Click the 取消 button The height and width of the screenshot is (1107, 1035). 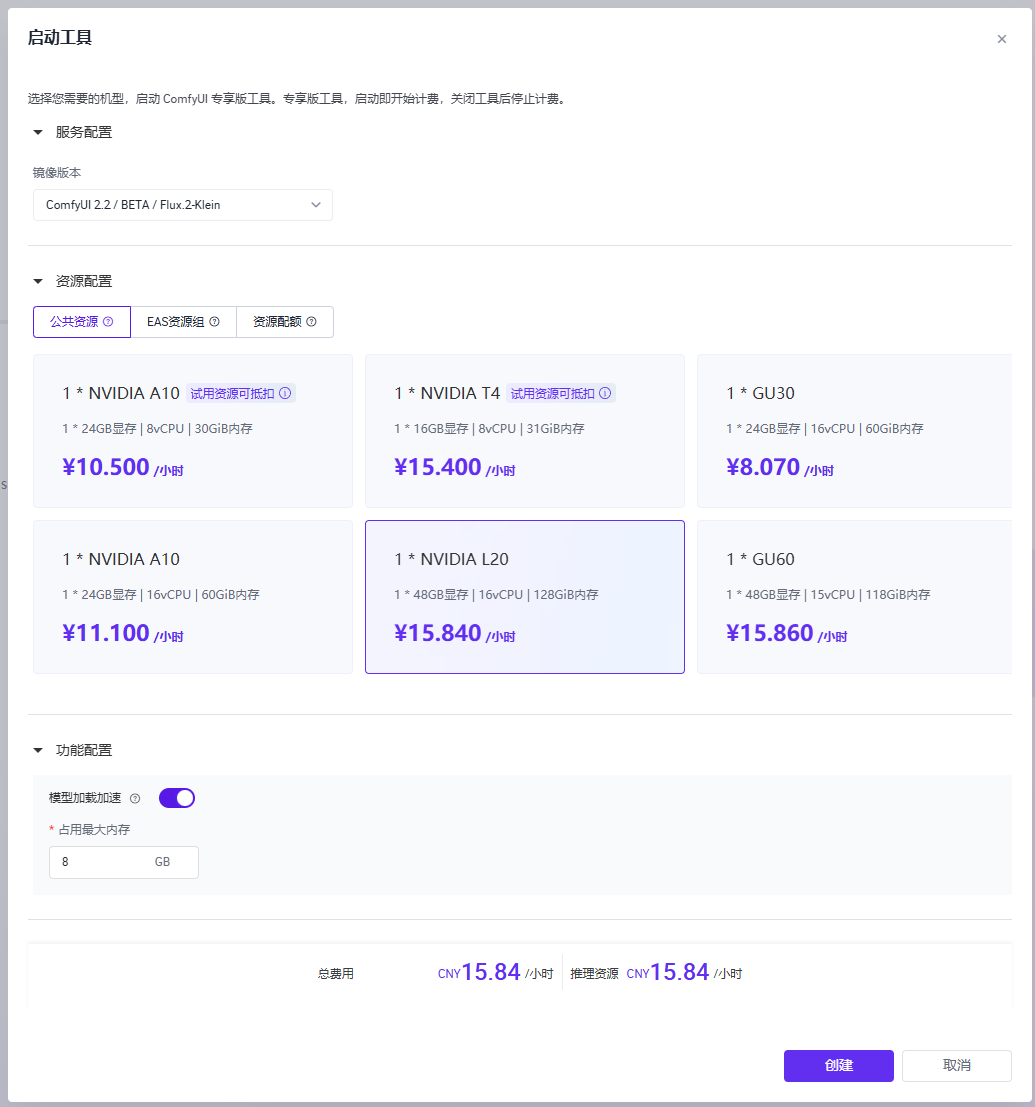957,1065
